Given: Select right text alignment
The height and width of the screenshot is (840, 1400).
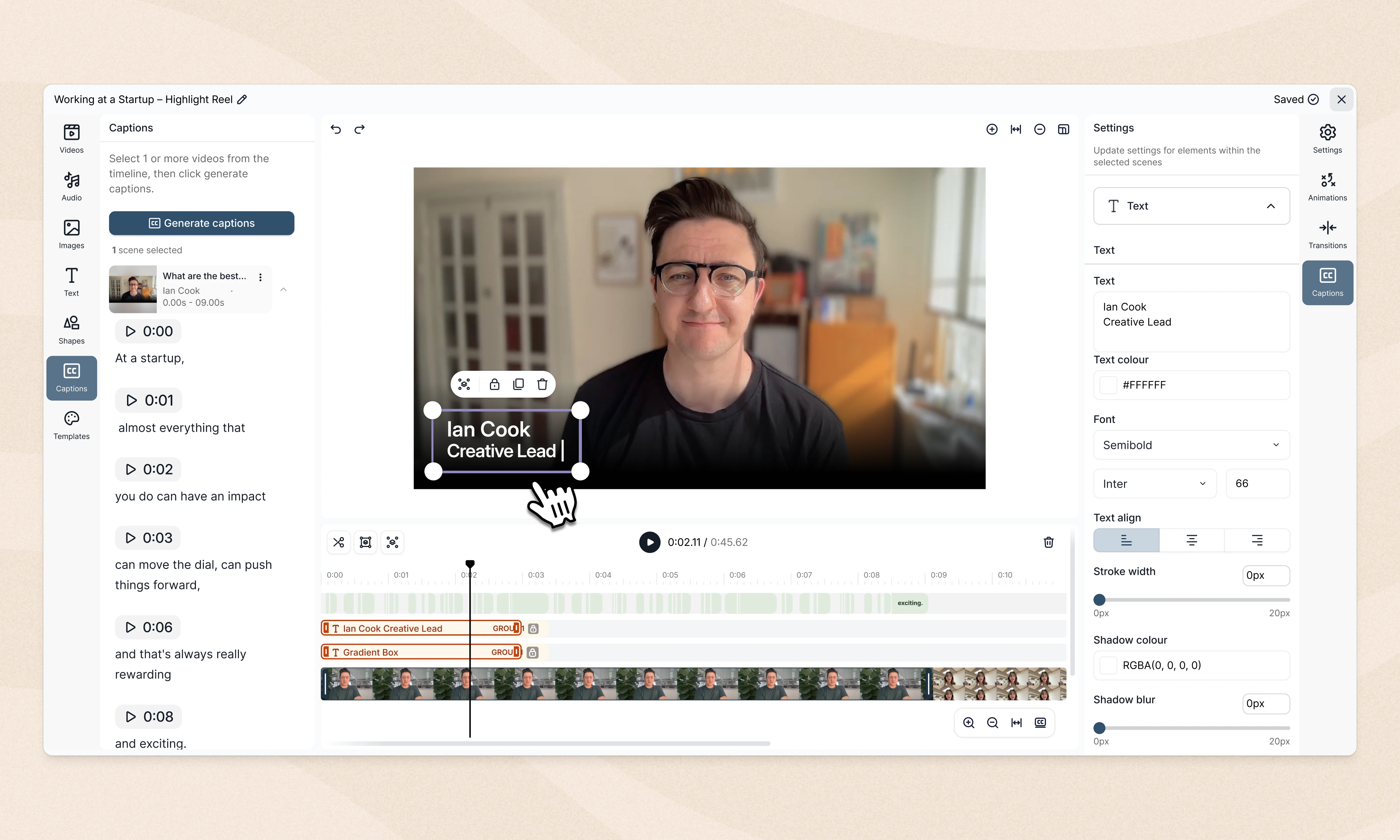Looking at the screenshot, I should point(1257,540).
